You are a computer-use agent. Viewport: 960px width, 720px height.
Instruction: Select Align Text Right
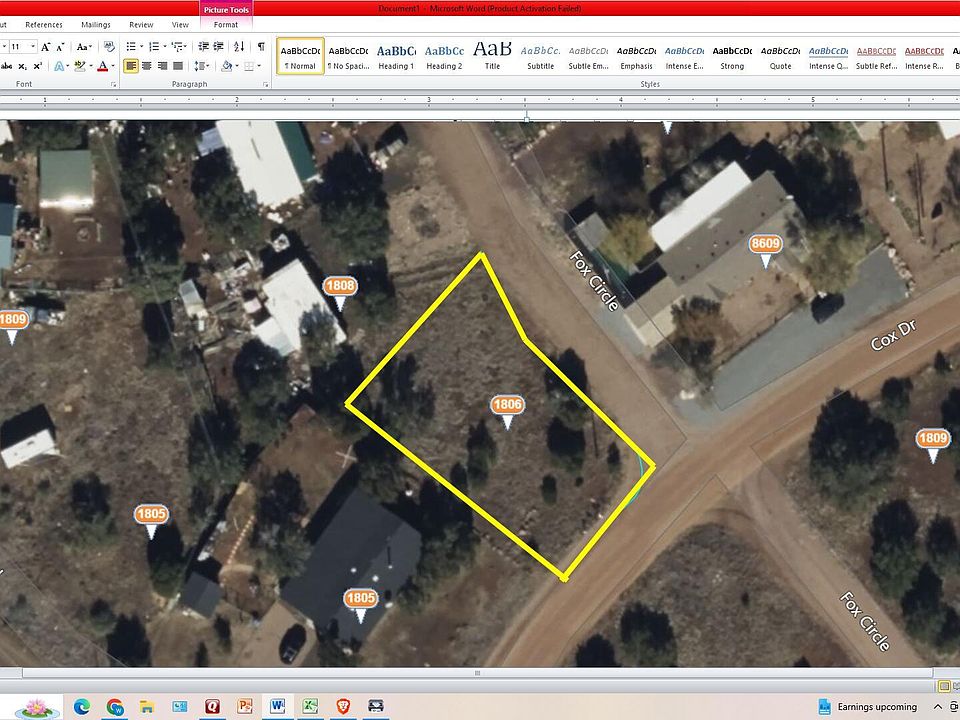(x=162, y=66)
